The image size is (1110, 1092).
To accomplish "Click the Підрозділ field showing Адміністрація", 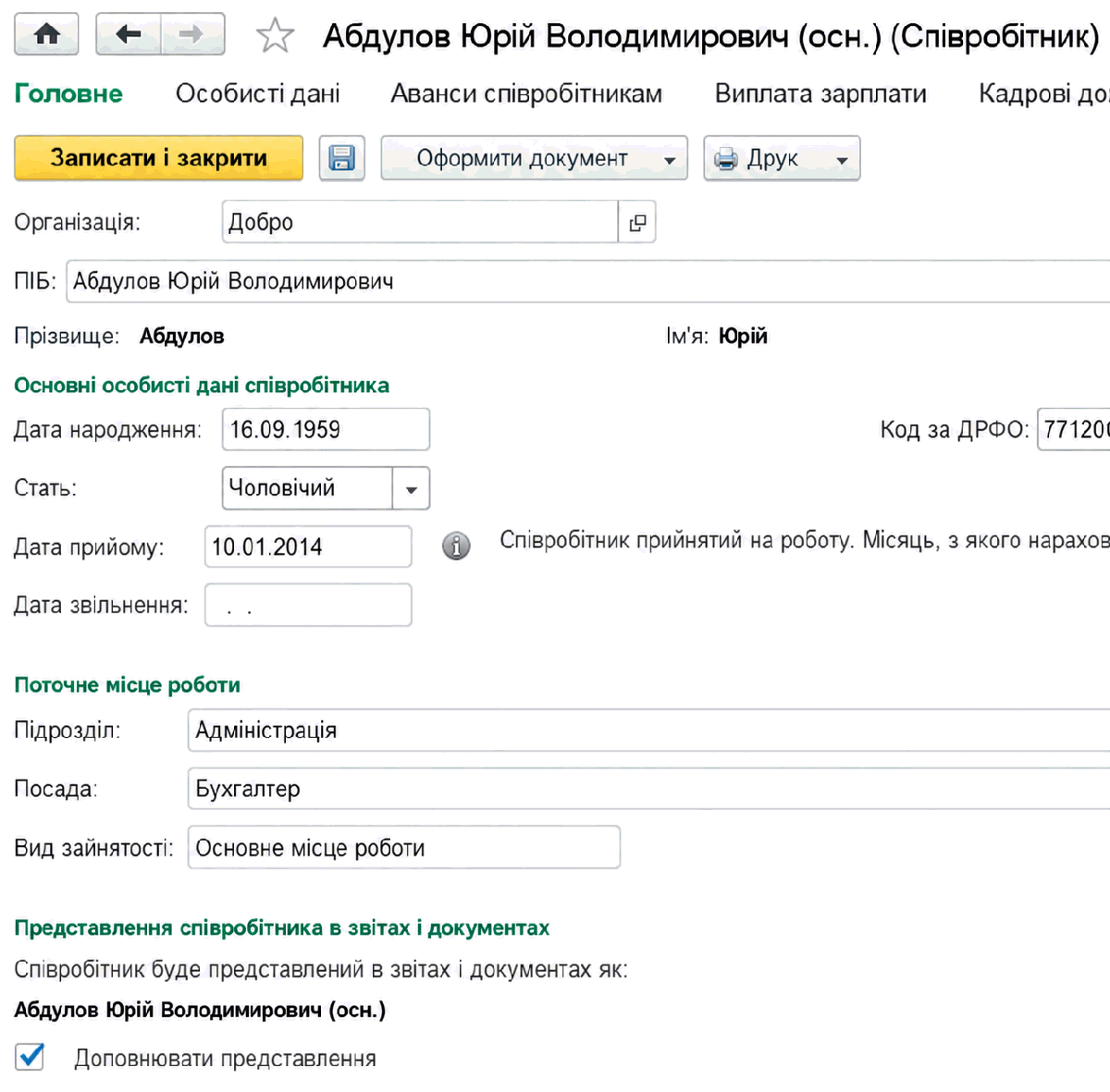I will (648, 730).
